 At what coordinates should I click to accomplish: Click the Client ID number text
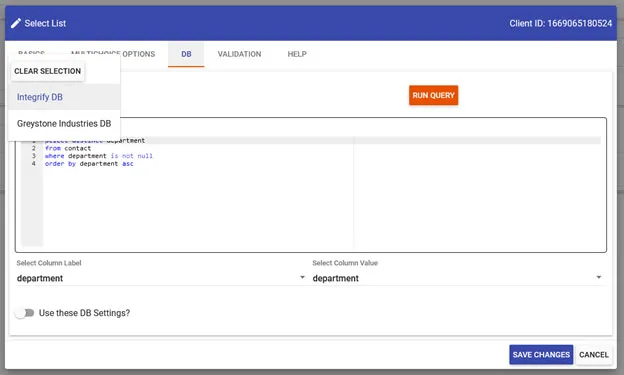[x=579, y=23]
